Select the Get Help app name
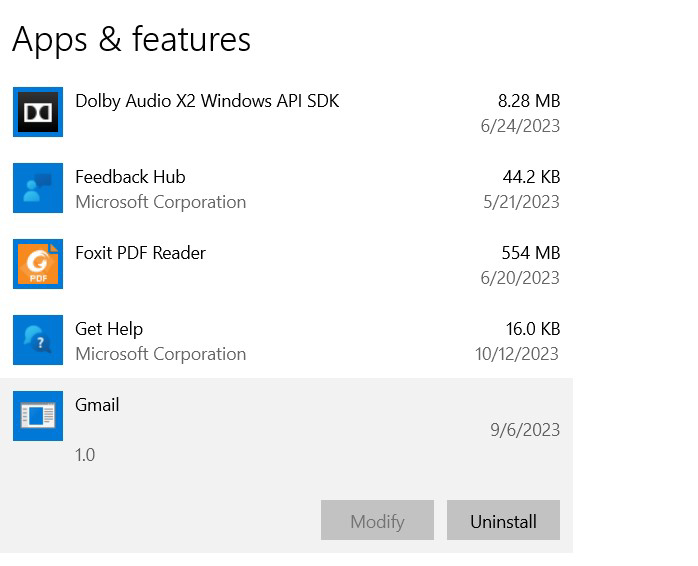 click(109, 329)
